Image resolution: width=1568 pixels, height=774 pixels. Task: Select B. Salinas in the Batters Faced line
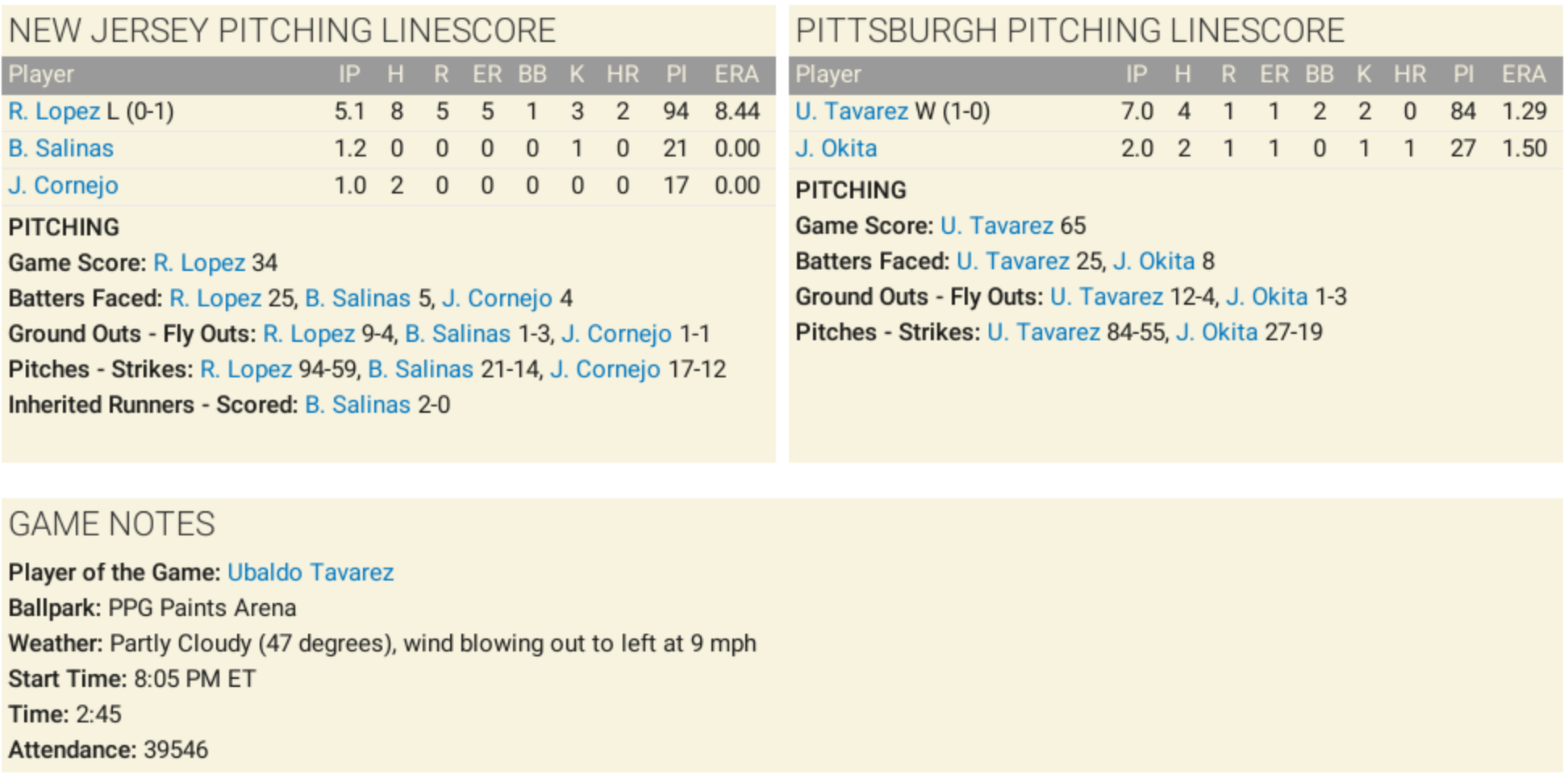(x=357, y=298)
